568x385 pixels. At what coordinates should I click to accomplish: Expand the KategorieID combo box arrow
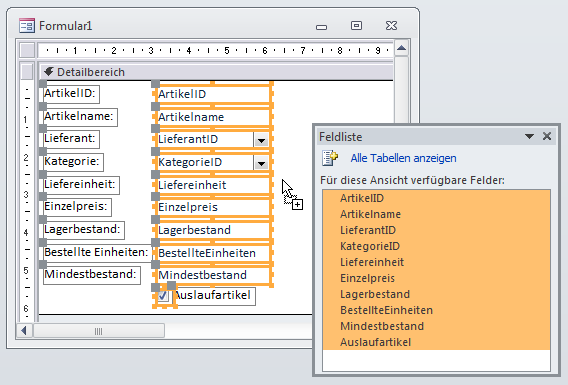click(261, 163)
